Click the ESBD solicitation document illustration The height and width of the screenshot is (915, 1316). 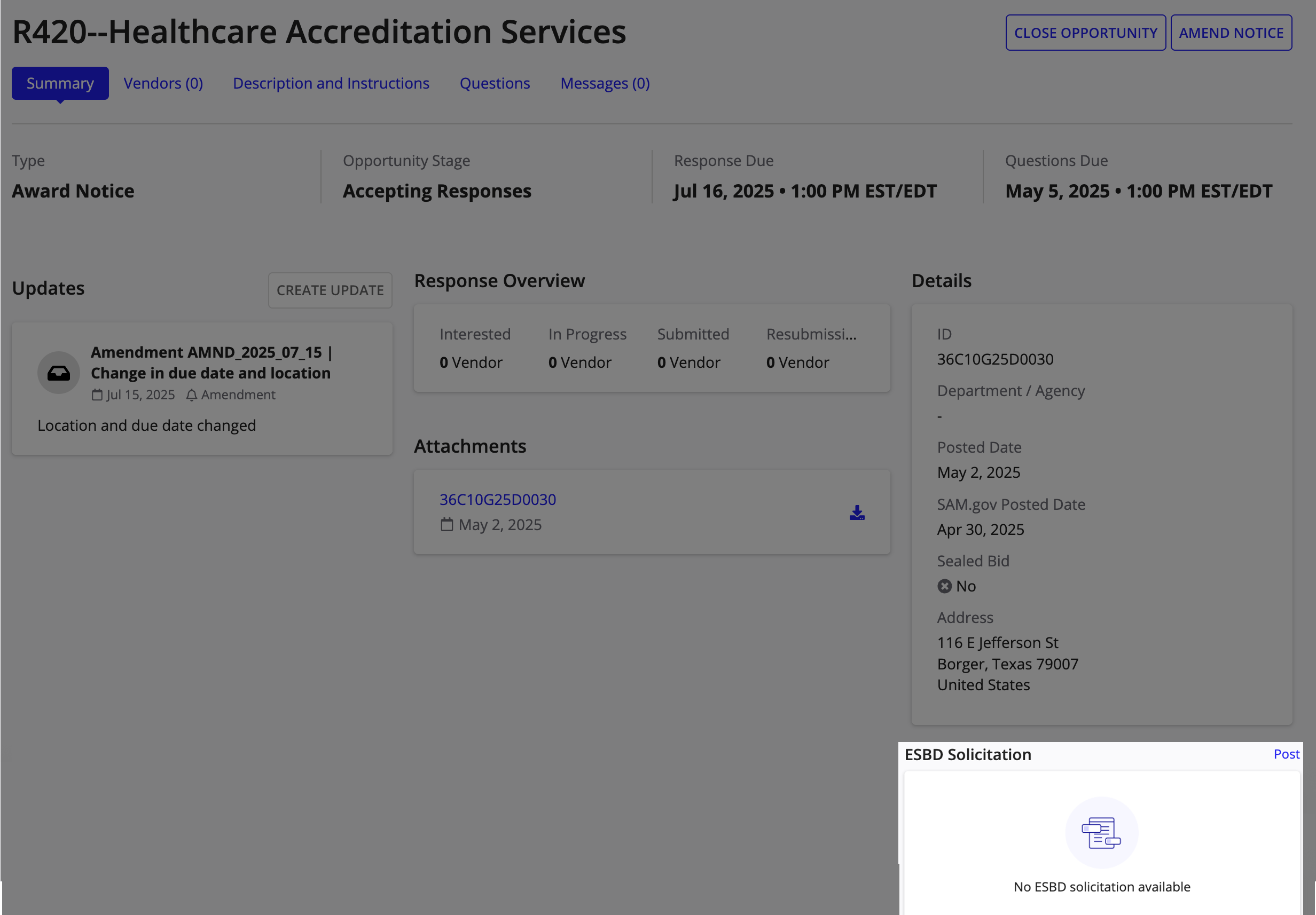[x=1101, y=832]
